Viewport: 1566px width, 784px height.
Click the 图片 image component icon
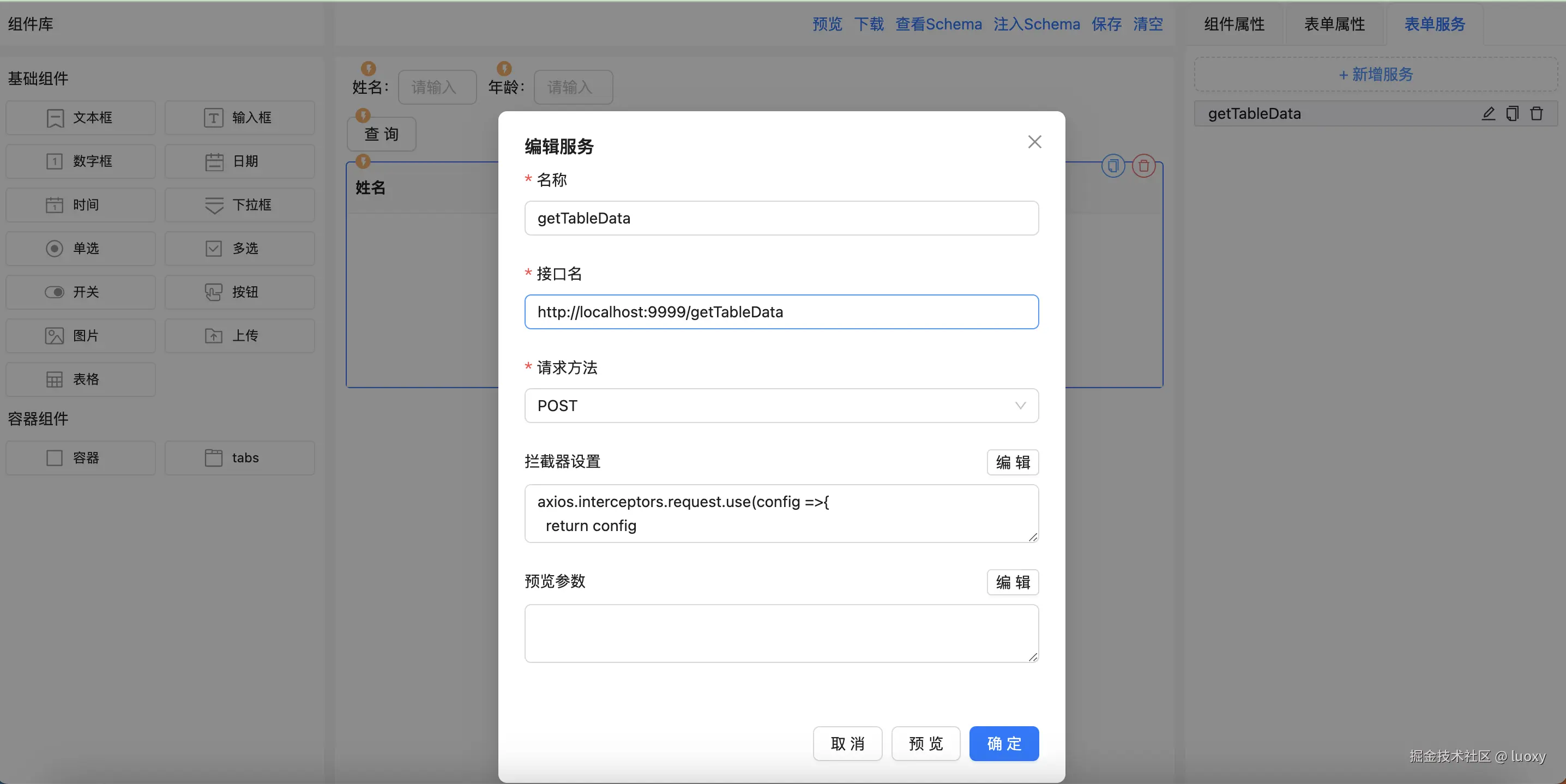pyautogui.click(x=55, y=336)
